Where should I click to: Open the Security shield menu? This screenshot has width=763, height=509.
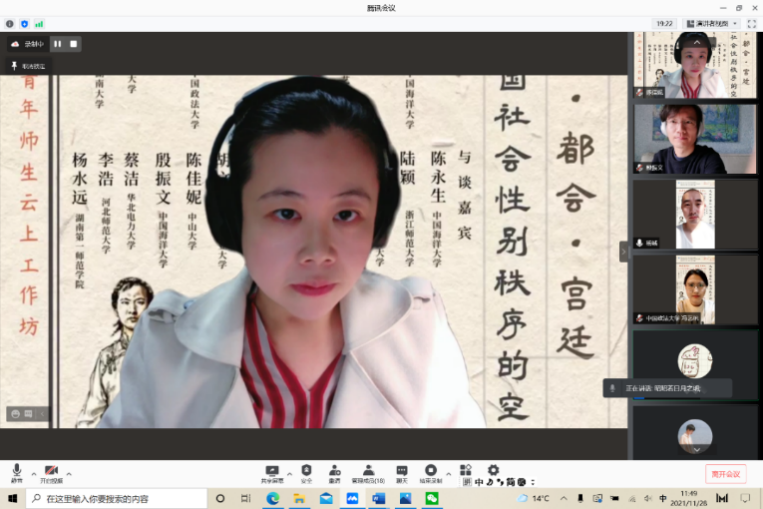coord(306,471)
